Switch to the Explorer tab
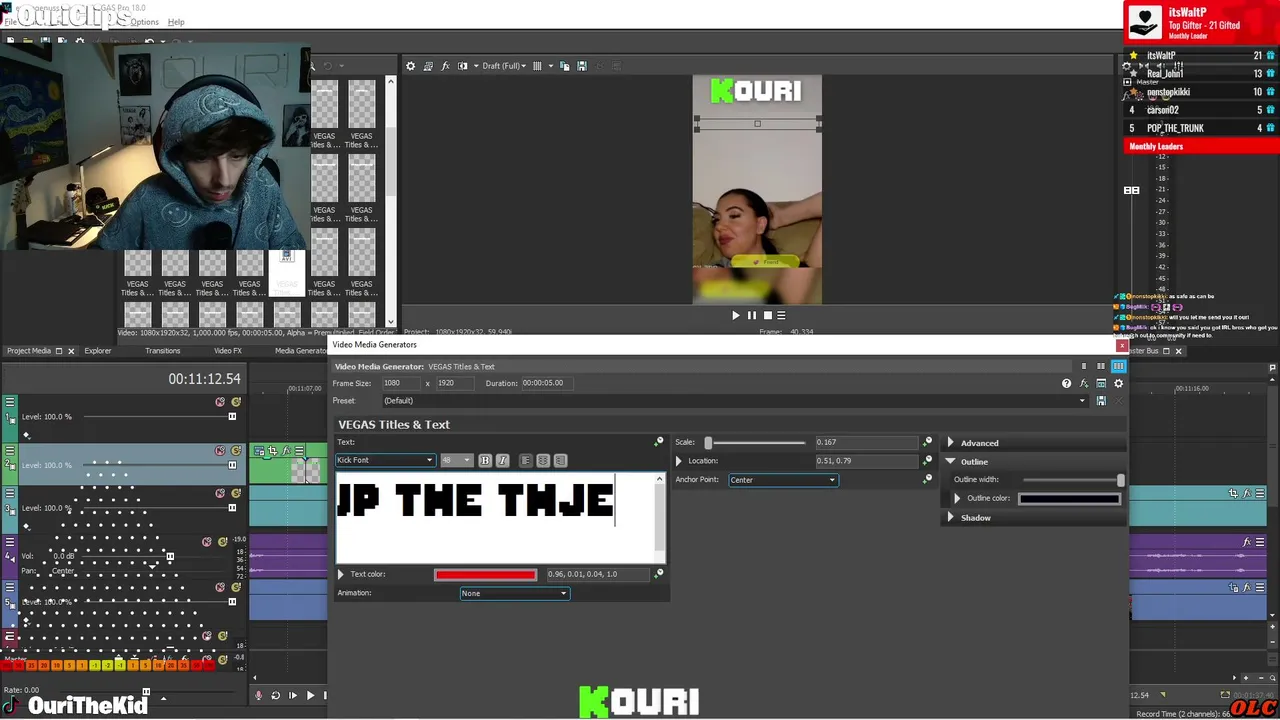This screenshot has height=720, width=1280. click(98, 351)
